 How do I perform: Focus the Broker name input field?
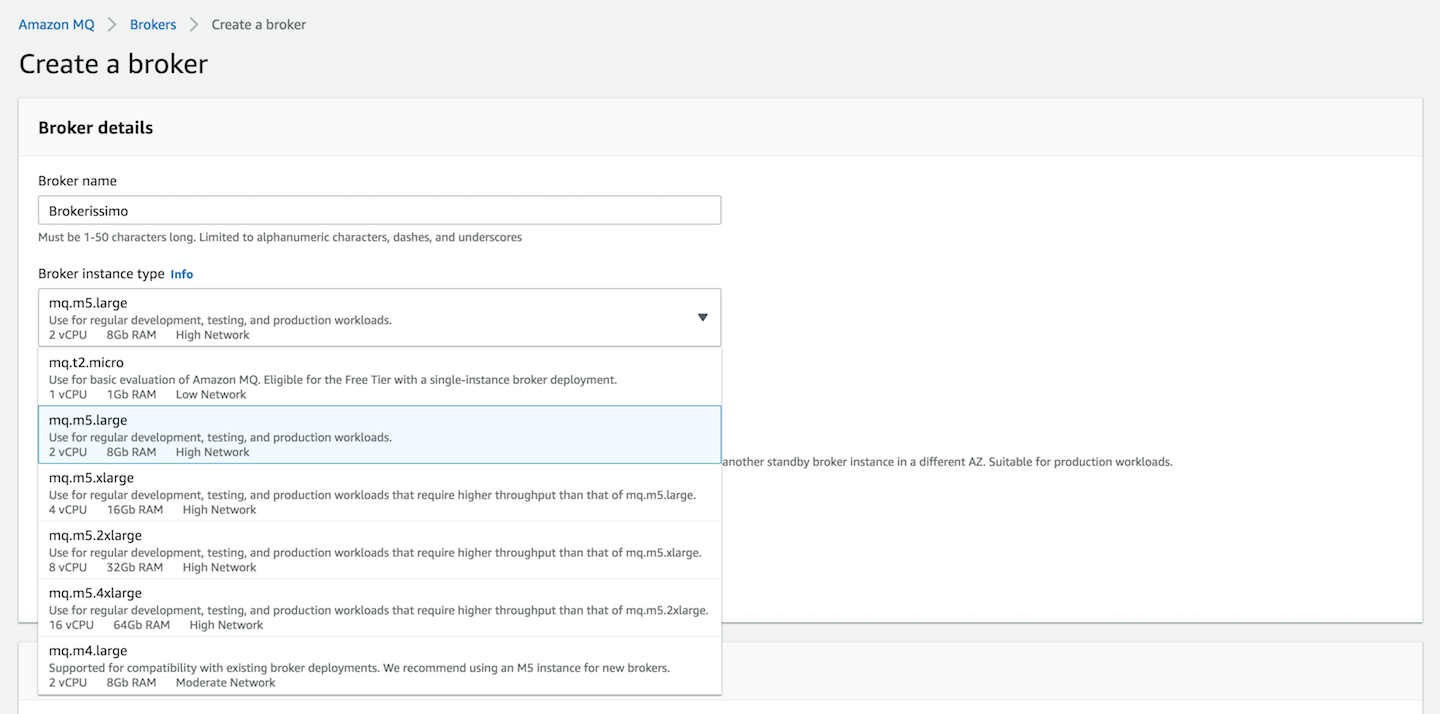[x=379, y=211]
